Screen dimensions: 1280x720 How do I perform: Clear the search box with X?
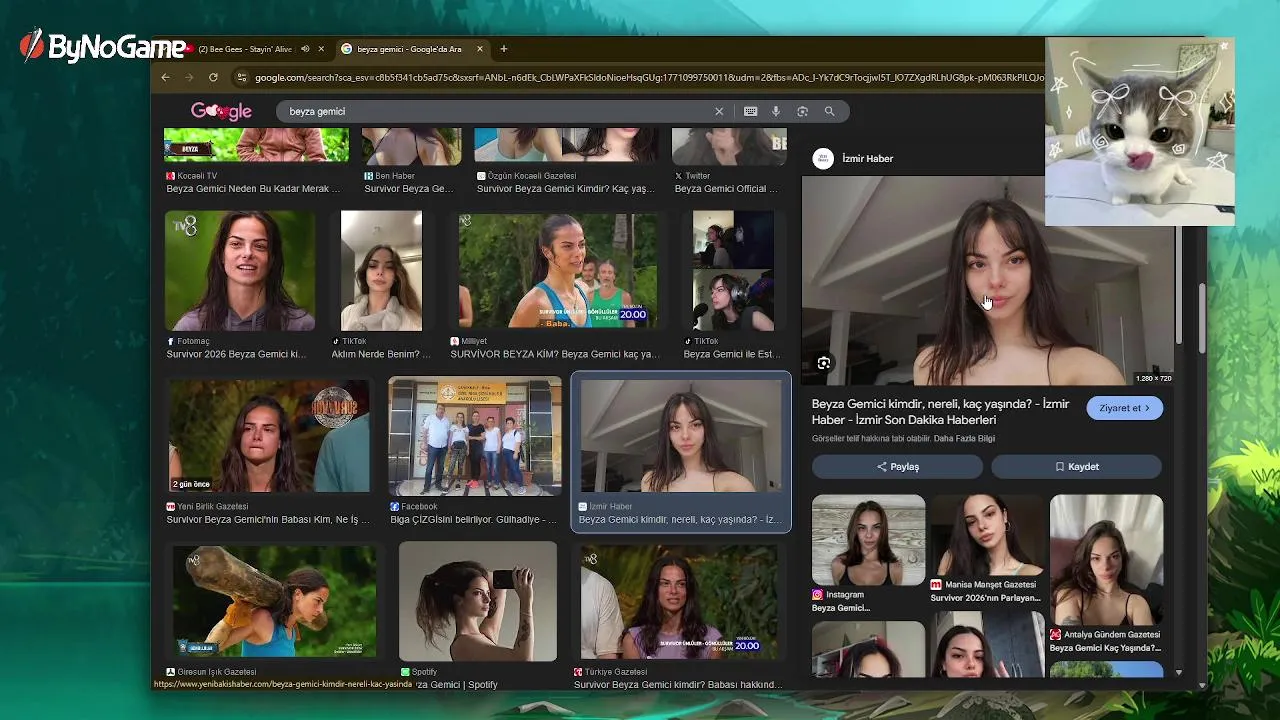pos(719,111)
